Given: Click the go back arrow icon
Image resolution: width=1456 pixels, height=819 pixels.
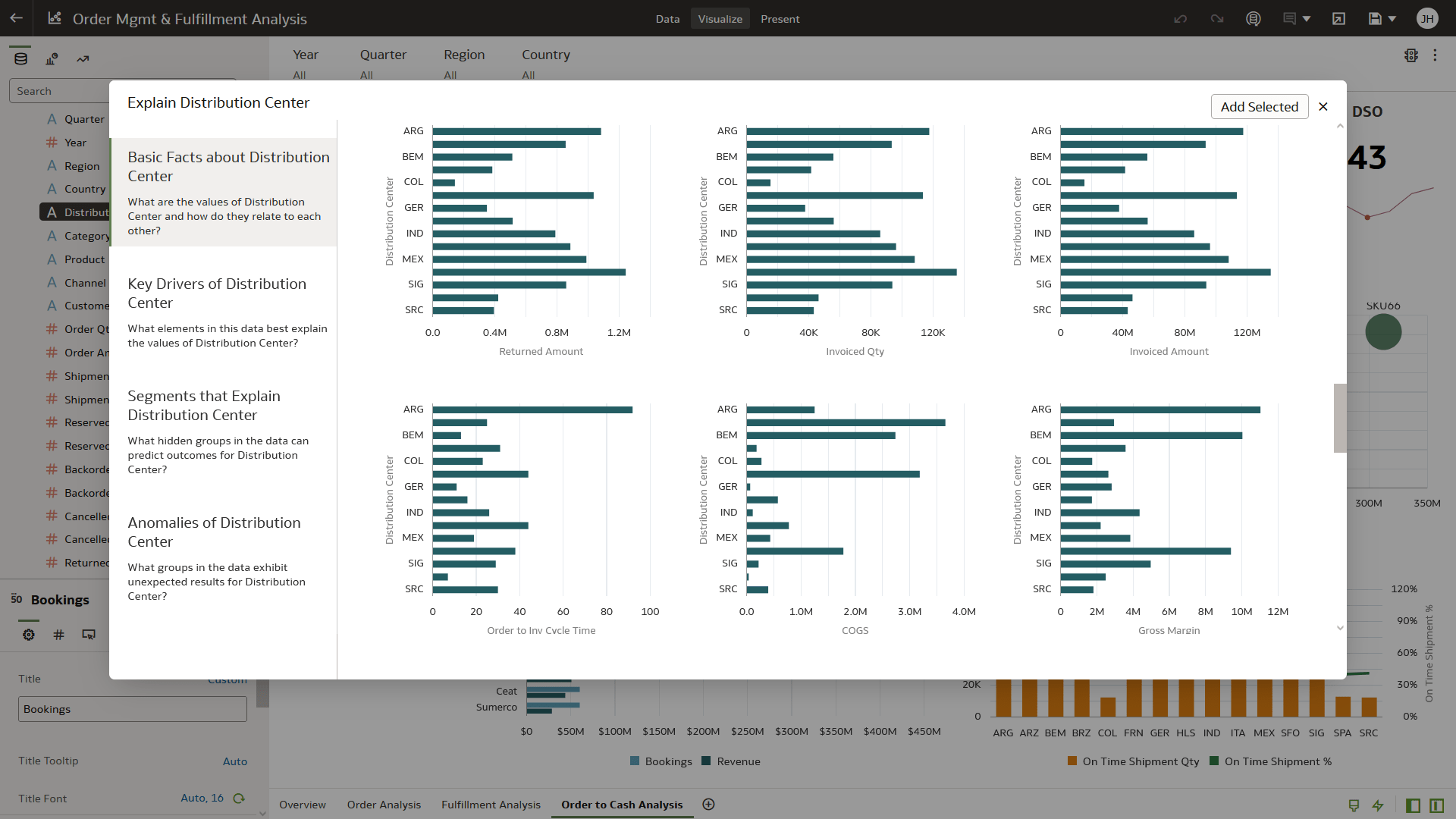Looking at the screenshot, I should pyautogui.click(x=16, y=18).
